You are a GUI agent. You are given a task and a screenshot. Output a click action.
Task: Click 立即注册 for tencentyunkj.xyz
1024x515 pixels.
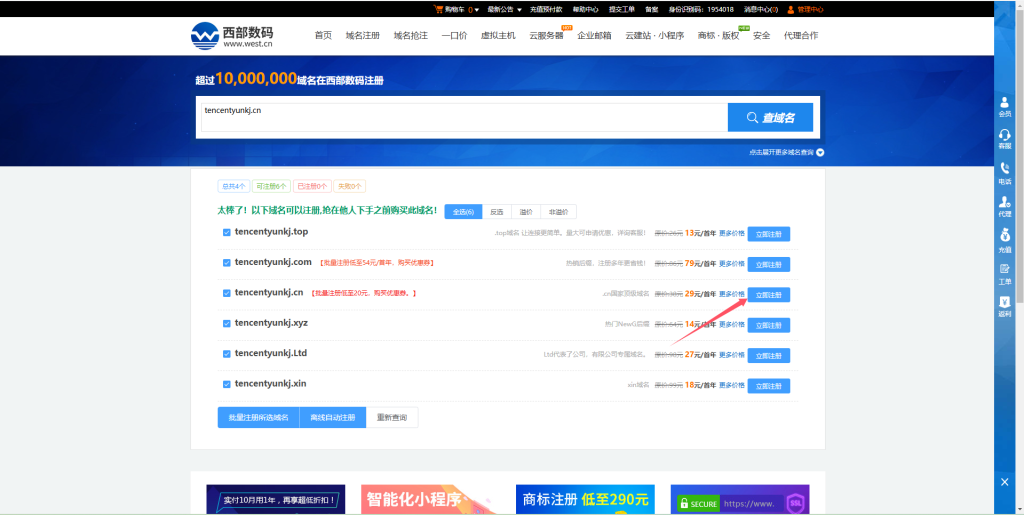coord(769,325)
